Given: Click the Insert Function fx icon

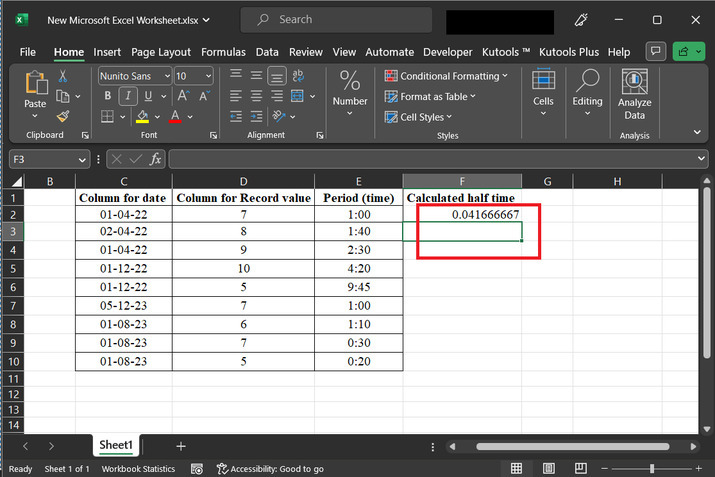Looking at the screenshot, I should coord(155,159).
